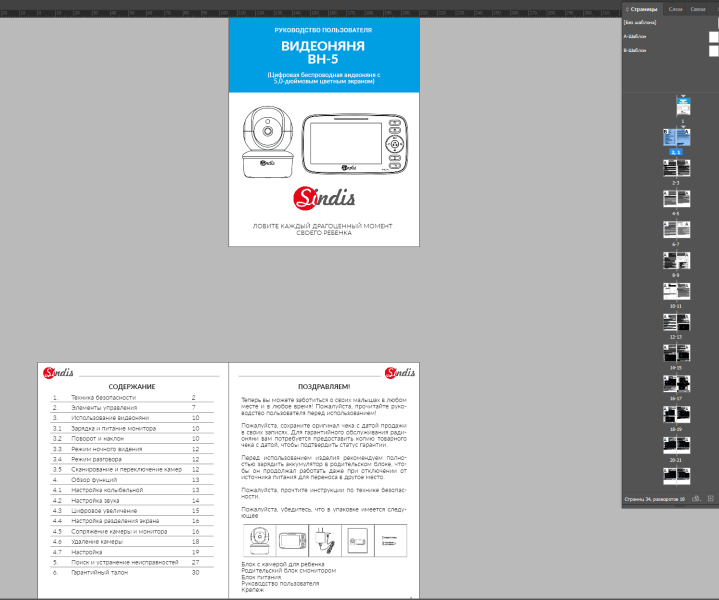Screen dimensions: 719x600
Task: Select the monitor illustration on the cover
Action: (354, 144)
